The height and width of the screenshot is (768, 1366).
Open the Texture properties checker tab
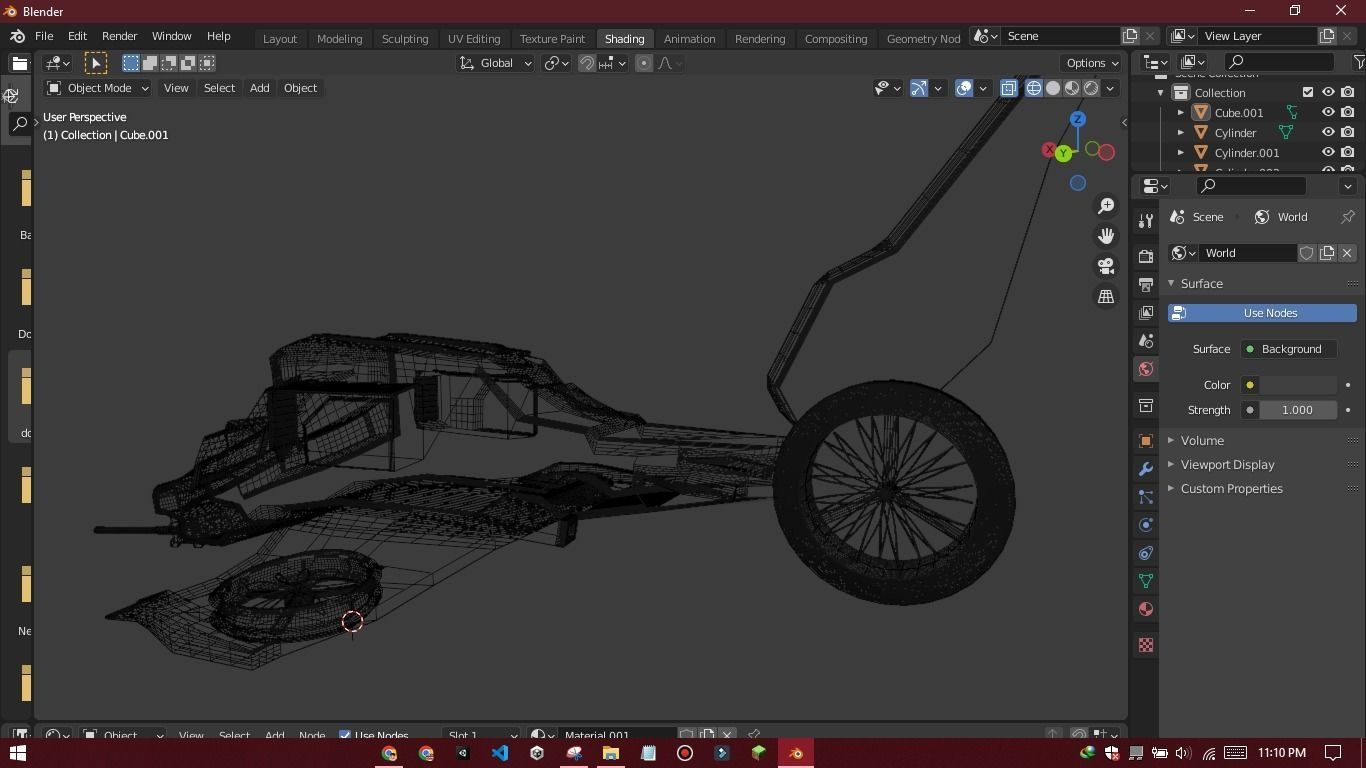(1146, 646)
